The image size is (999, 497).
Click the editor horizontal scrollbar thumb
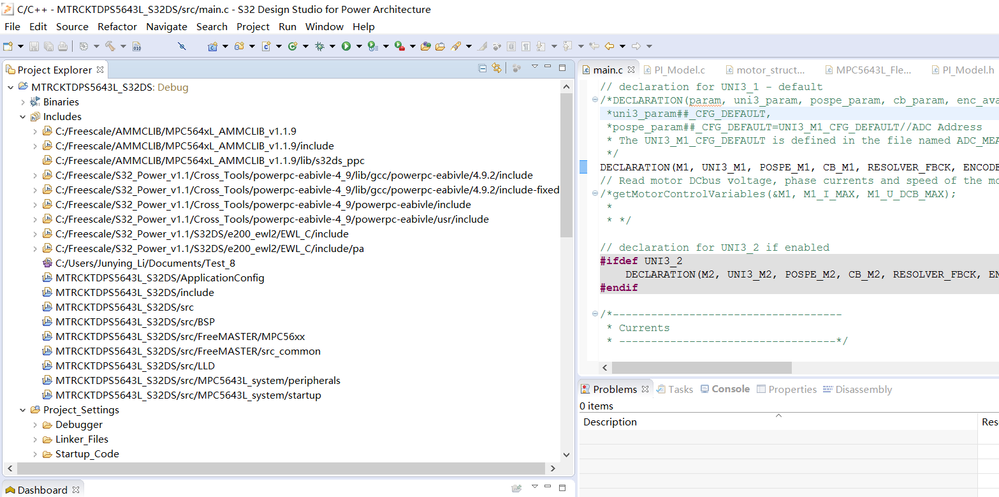click(701, 368)
